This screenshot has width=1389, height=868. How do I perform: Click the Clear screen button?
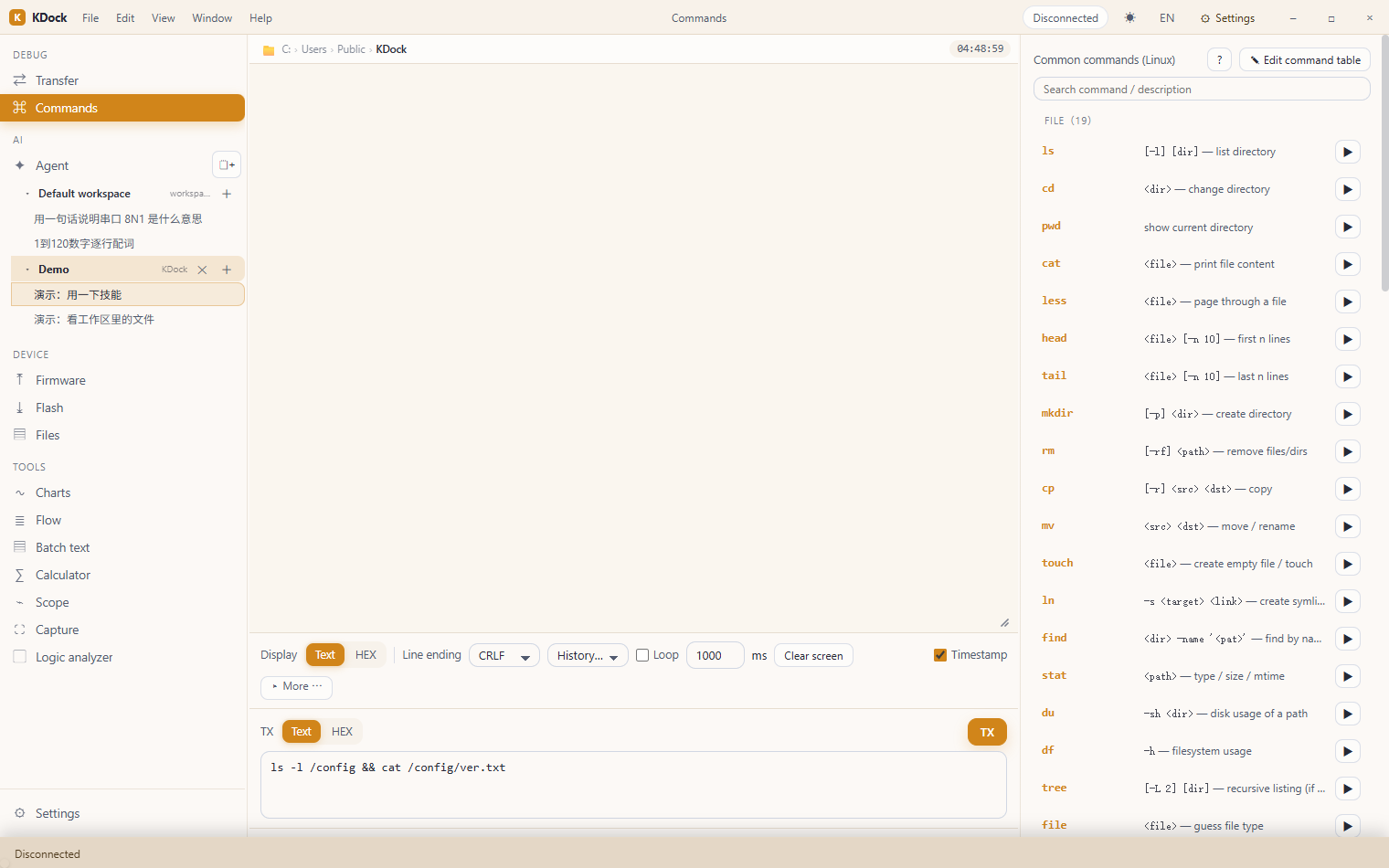point(813,656)
